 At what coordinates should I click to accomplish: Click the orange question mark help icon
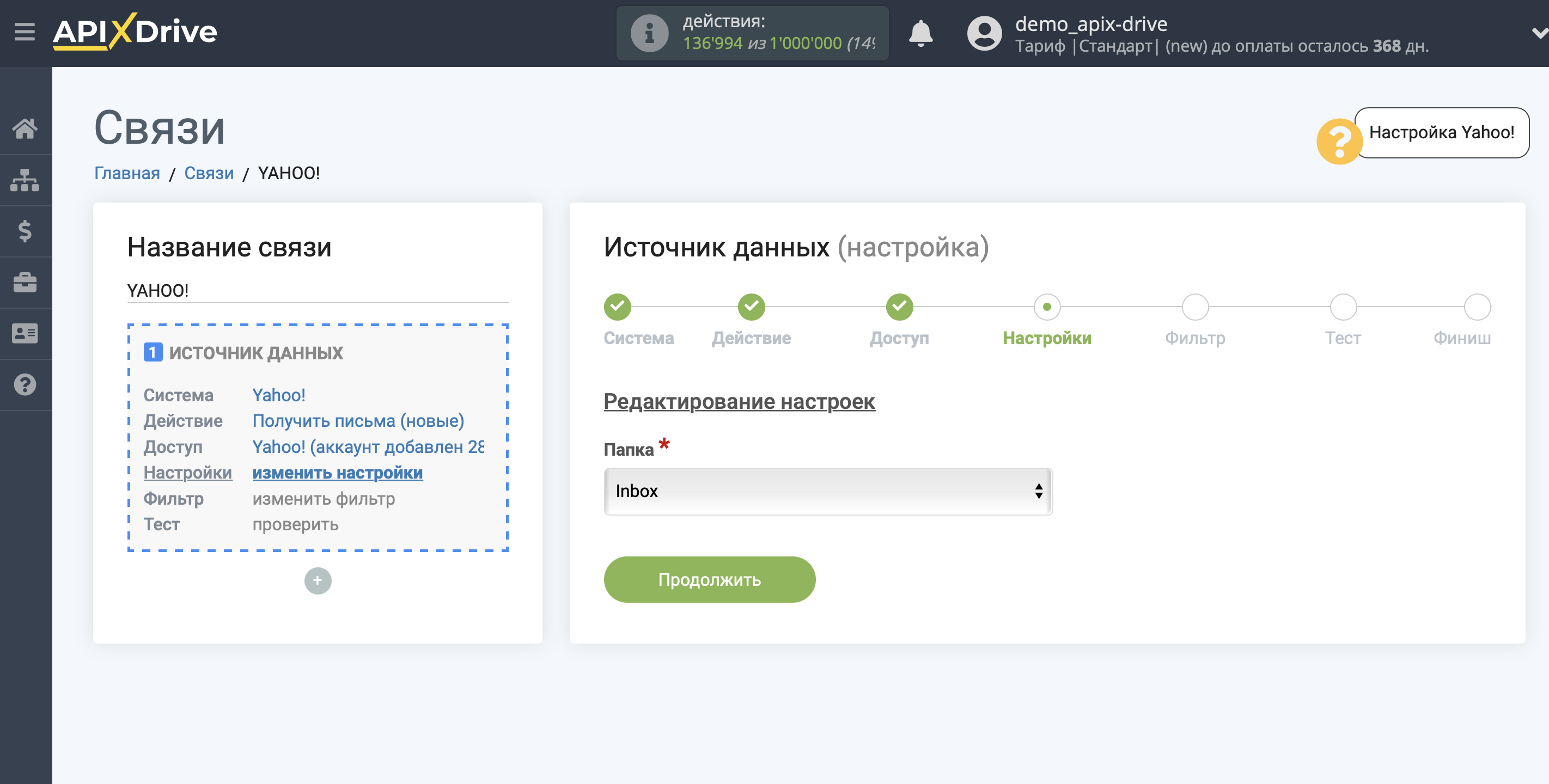point(1339,142)
